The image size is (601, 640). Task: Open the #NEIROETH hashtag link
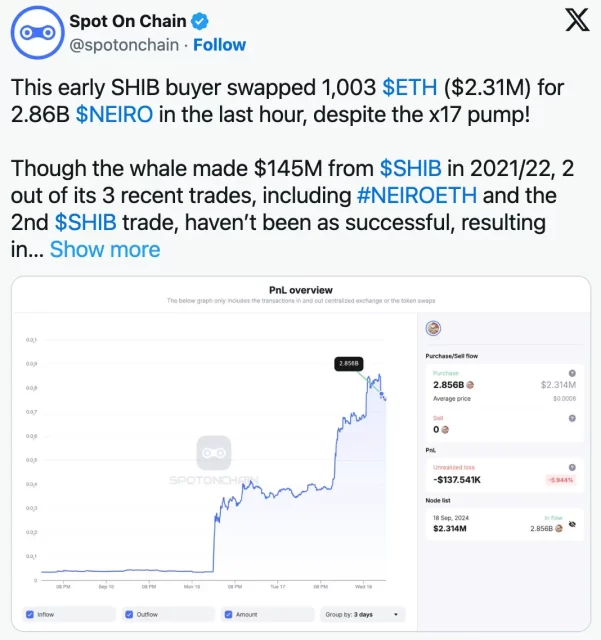(411, 194)
